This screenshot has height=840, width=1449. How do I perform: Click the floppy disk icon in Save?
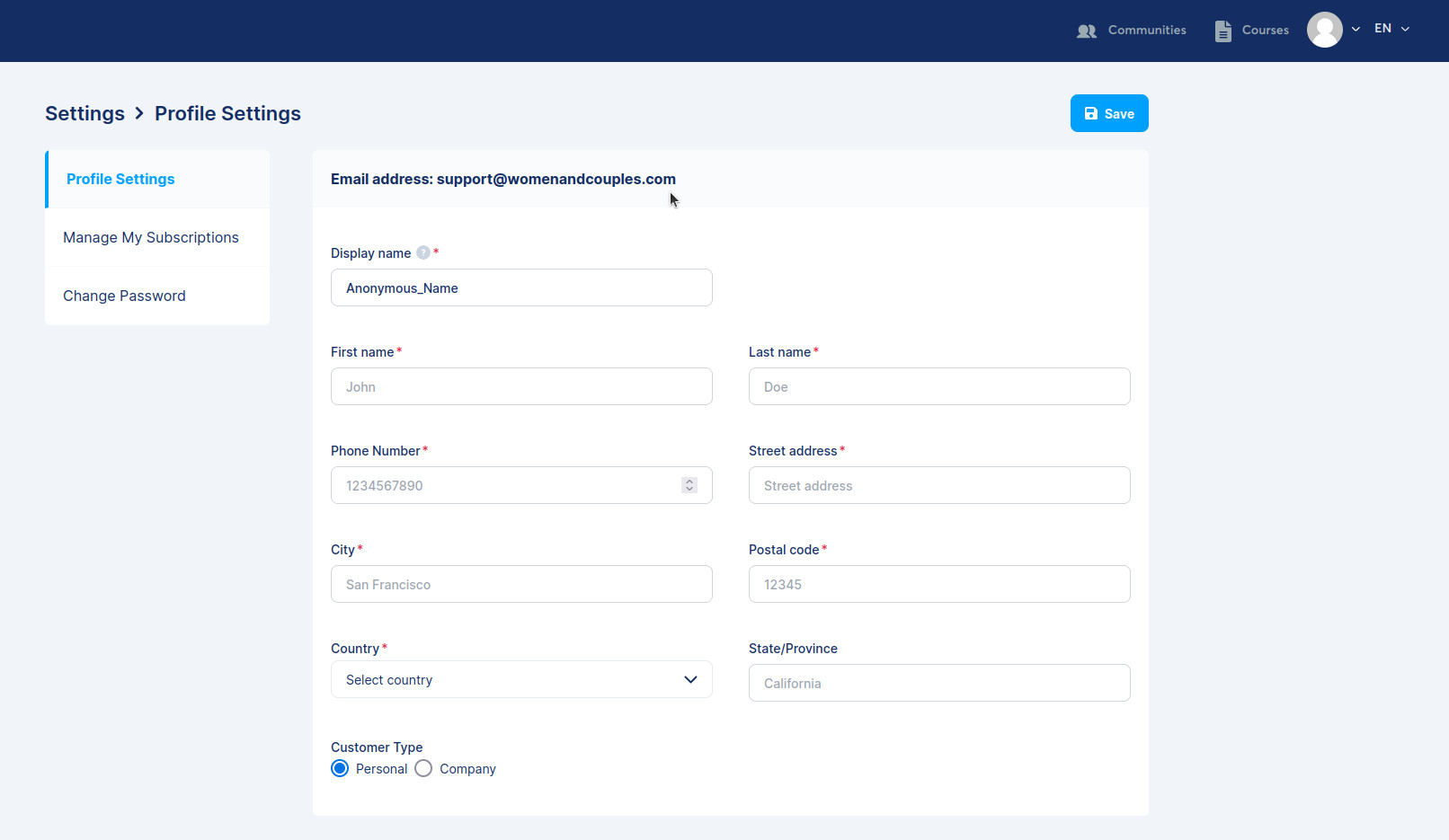point(1091,113)
